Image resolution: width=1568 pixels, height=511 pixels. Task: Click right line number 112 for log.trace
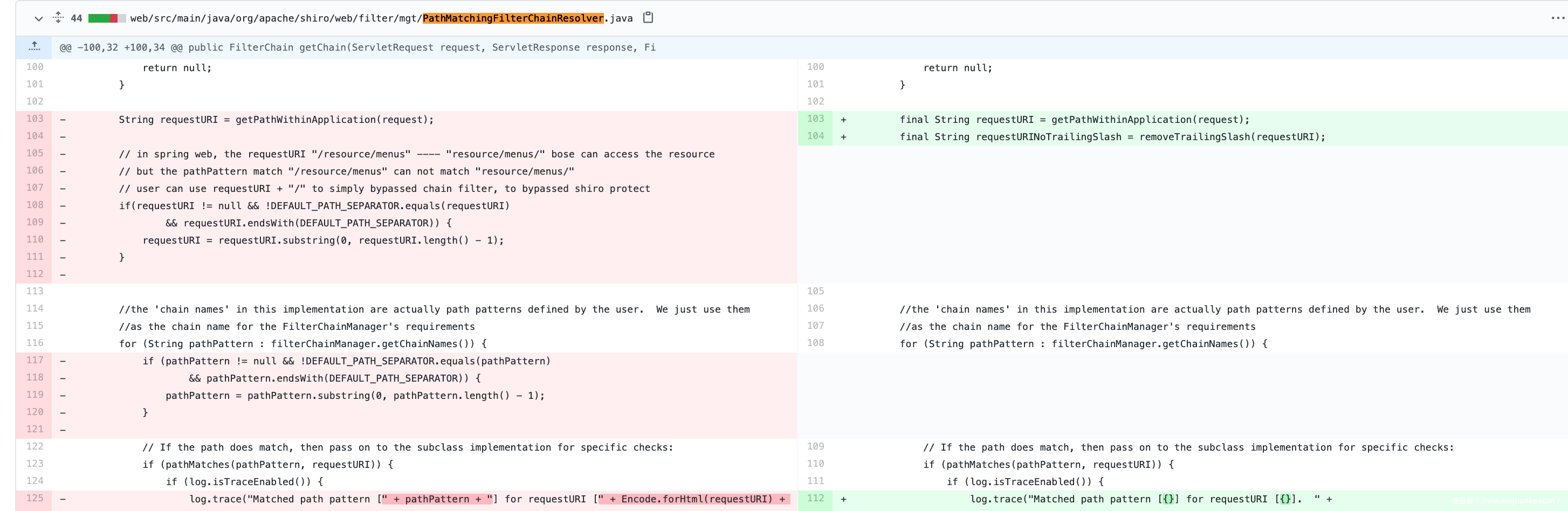[815, 498]
